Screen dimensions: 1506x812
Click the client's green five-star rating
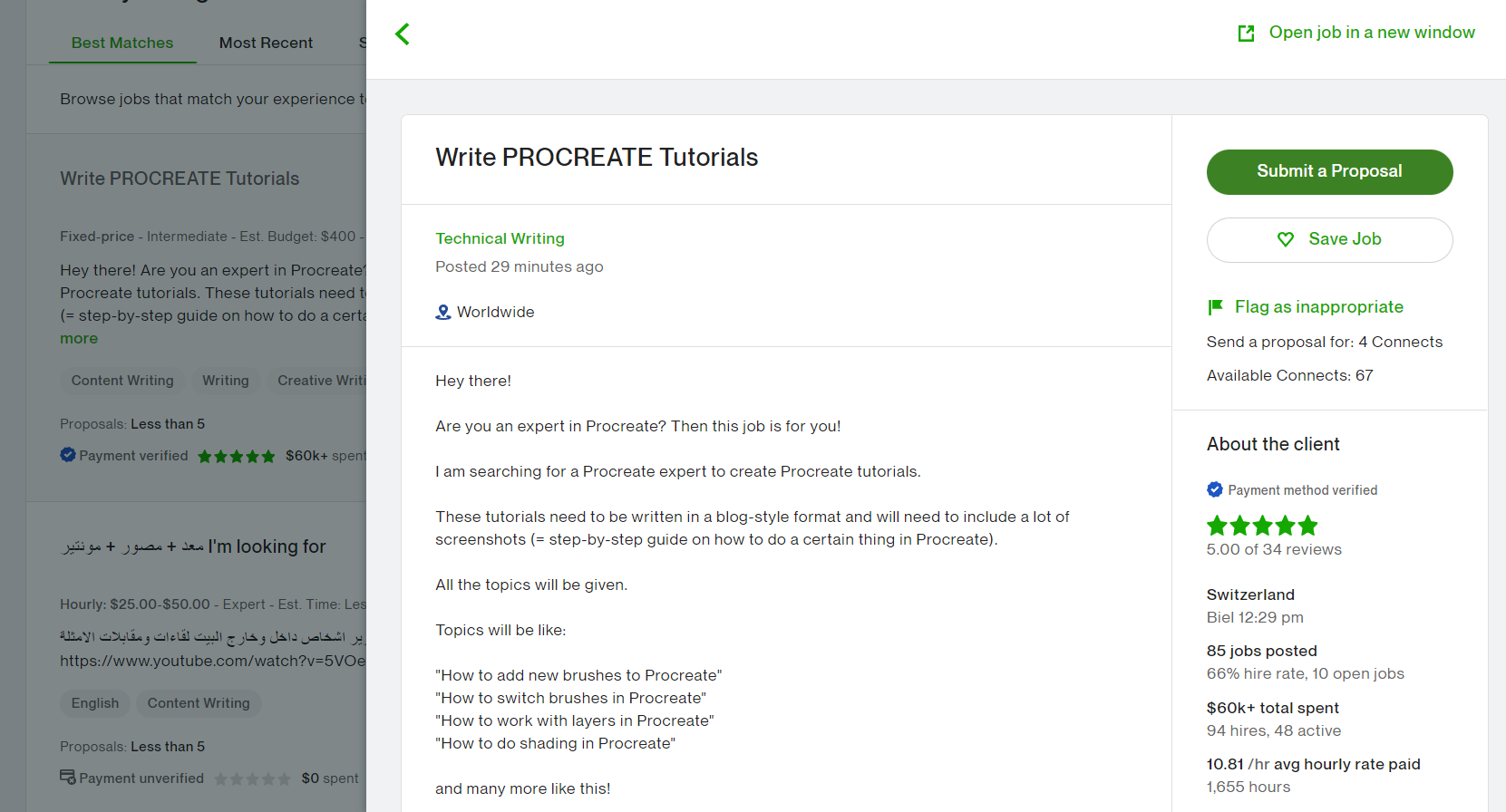tap(1262, 526)
